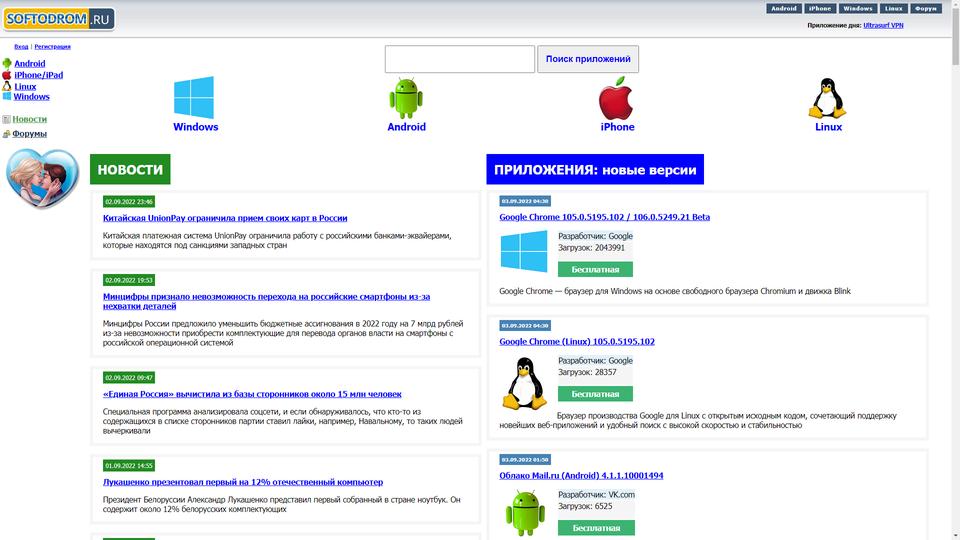Viewport: 960px width, 540px height.
Task: Open Облако Mail.ru (Android) 4.1.1.10001494 link
Action: [581, 475]
